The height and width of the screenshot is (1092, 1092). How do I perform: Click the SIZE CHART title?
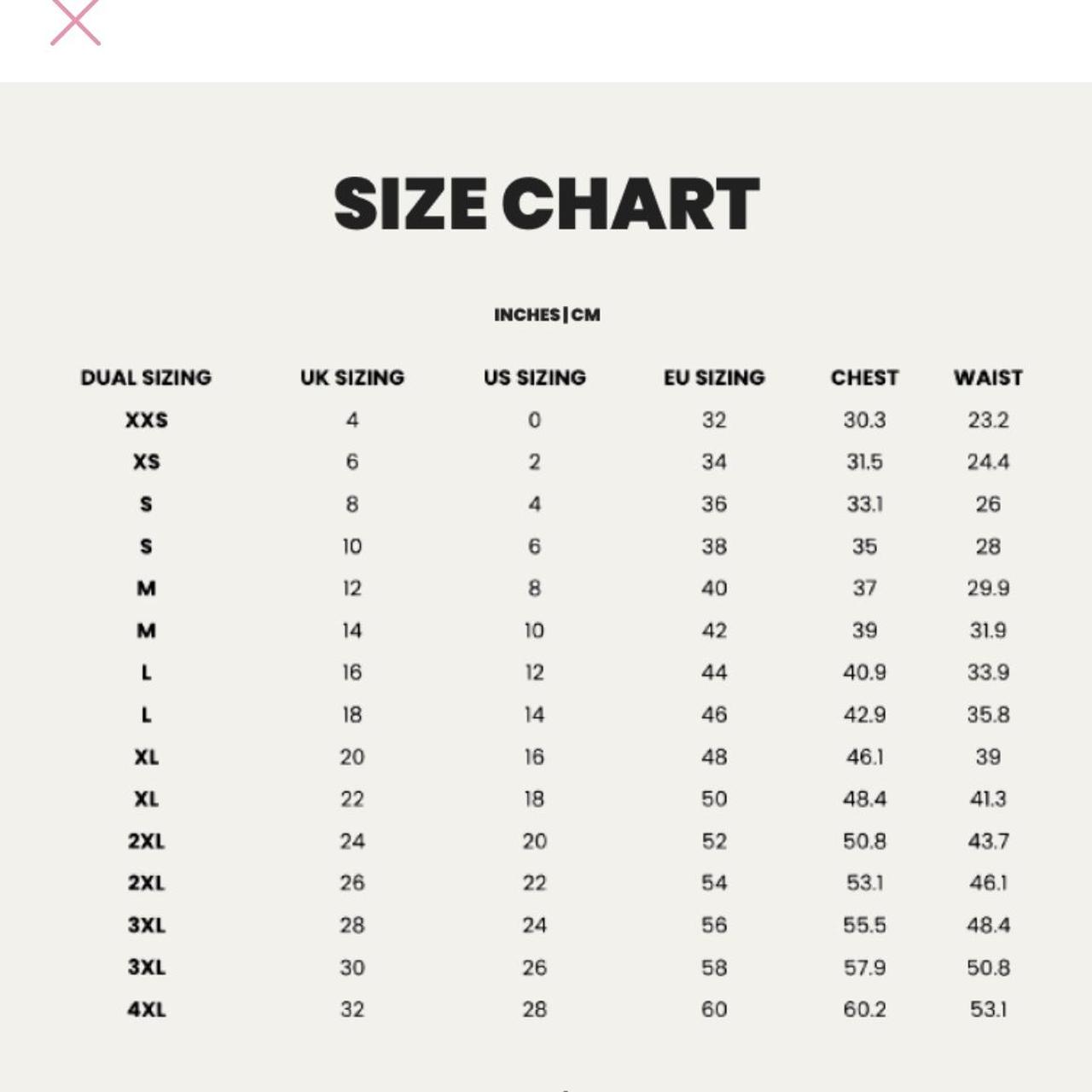(546, 205)
